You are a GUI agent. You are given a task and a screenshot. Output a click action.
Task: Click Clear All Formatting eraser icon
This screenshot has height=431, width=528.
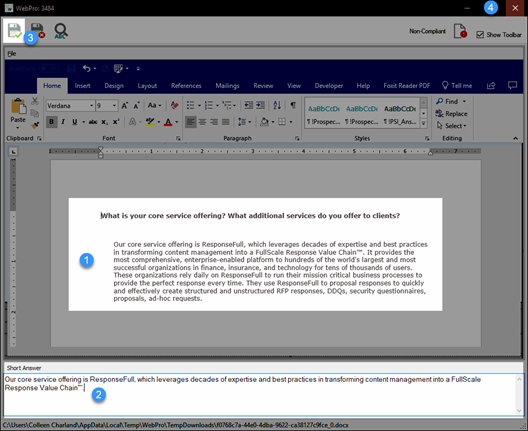pos(174,105)
